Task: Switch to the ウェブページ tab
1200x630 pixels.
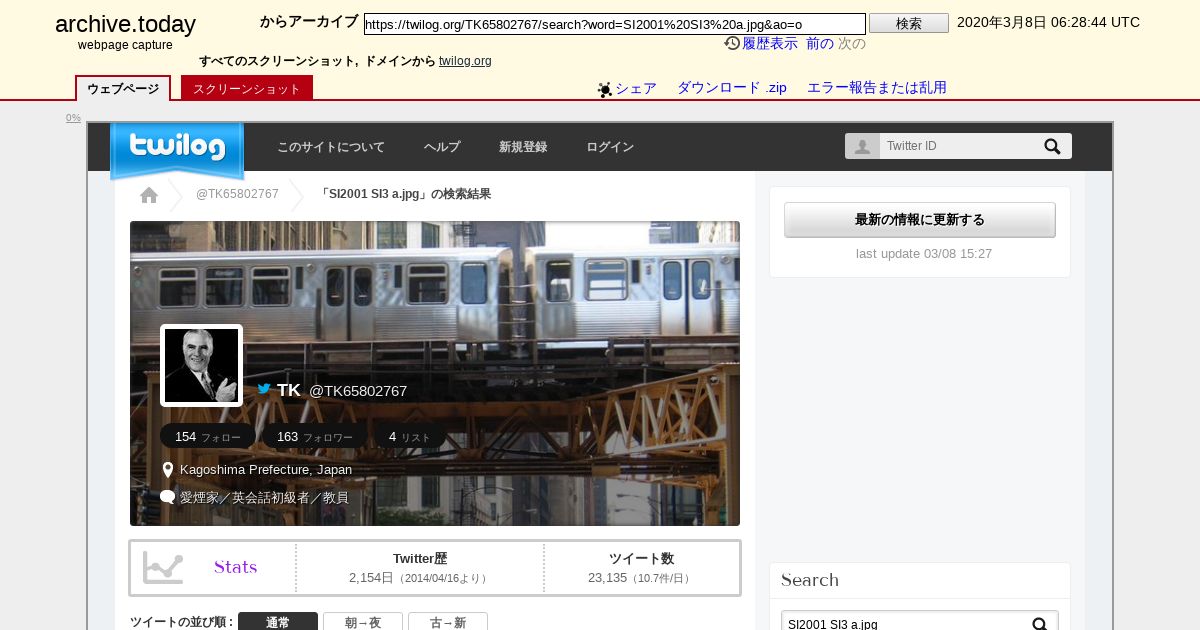Action: [123, 88]
